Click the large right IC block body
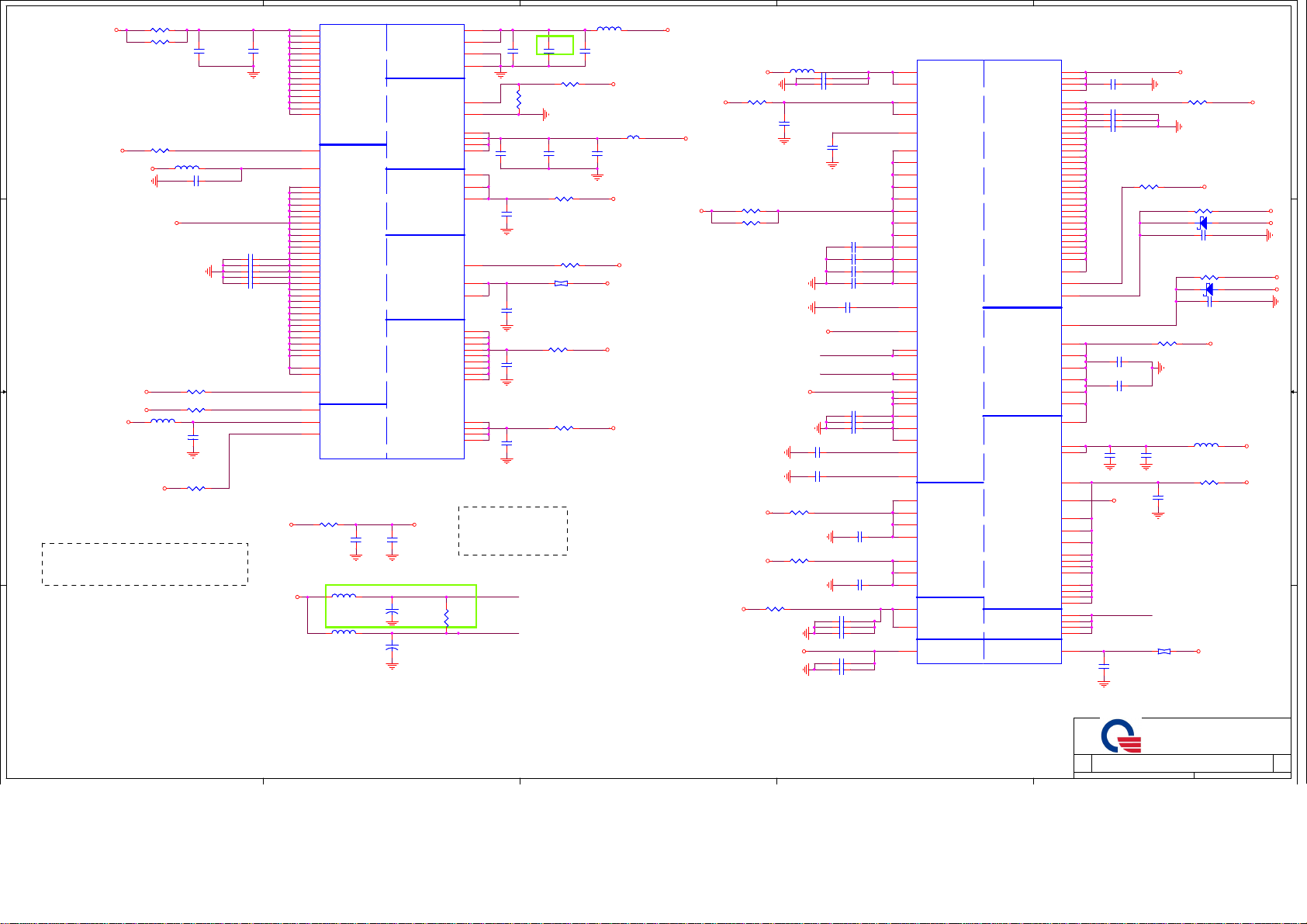The height and width of the screenshot is (924, 1307). [x=988, y=362]
